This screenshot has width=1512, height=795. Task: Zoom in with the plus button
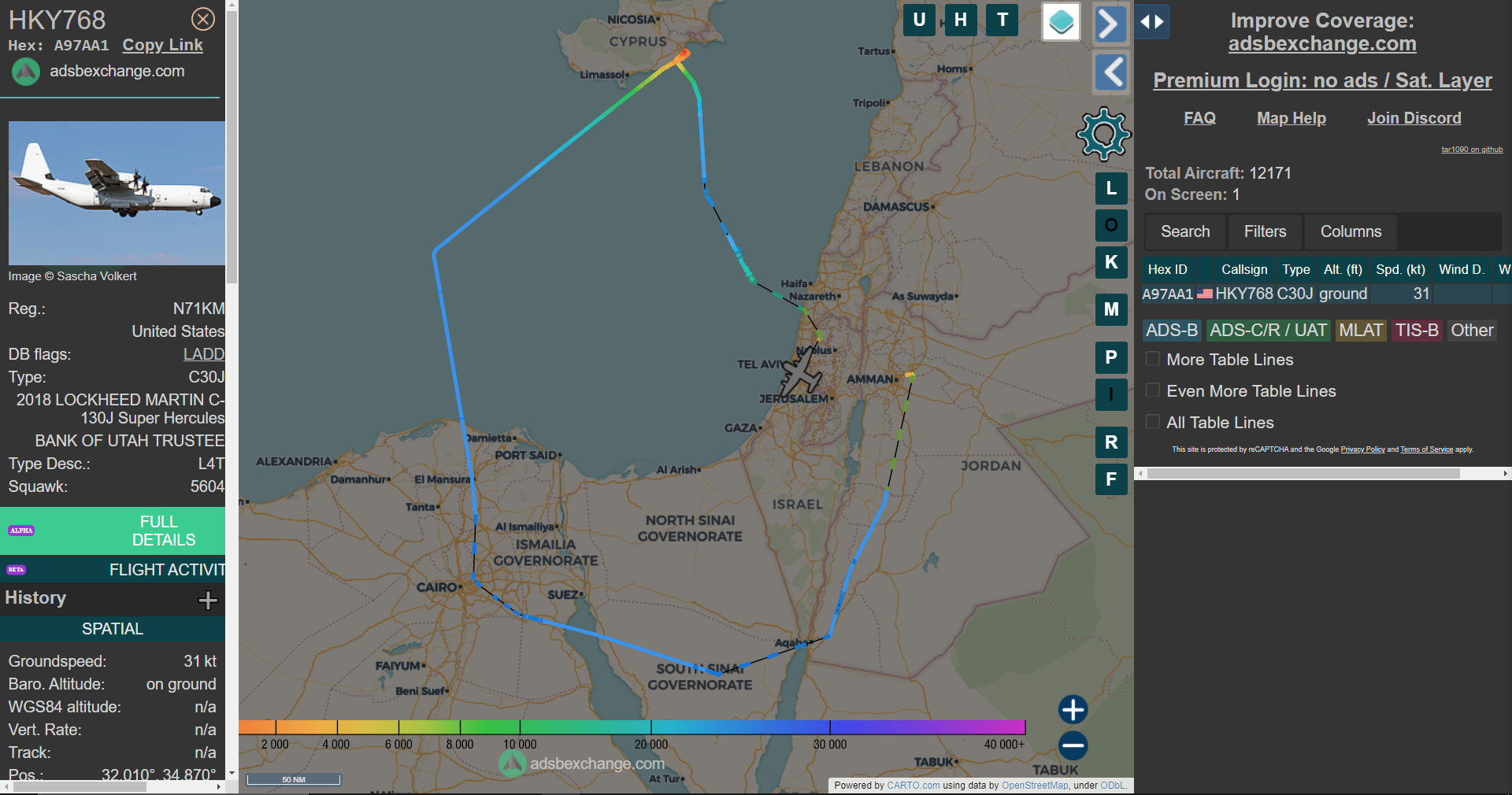1073,709
